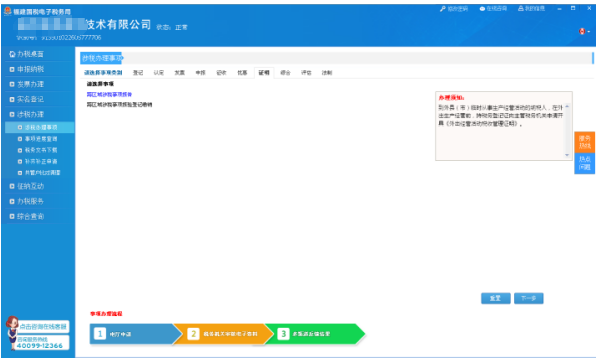Open 在线咨询 chat bubble icon
Viewport: 605px width, 360px height.
click(482, 8)
